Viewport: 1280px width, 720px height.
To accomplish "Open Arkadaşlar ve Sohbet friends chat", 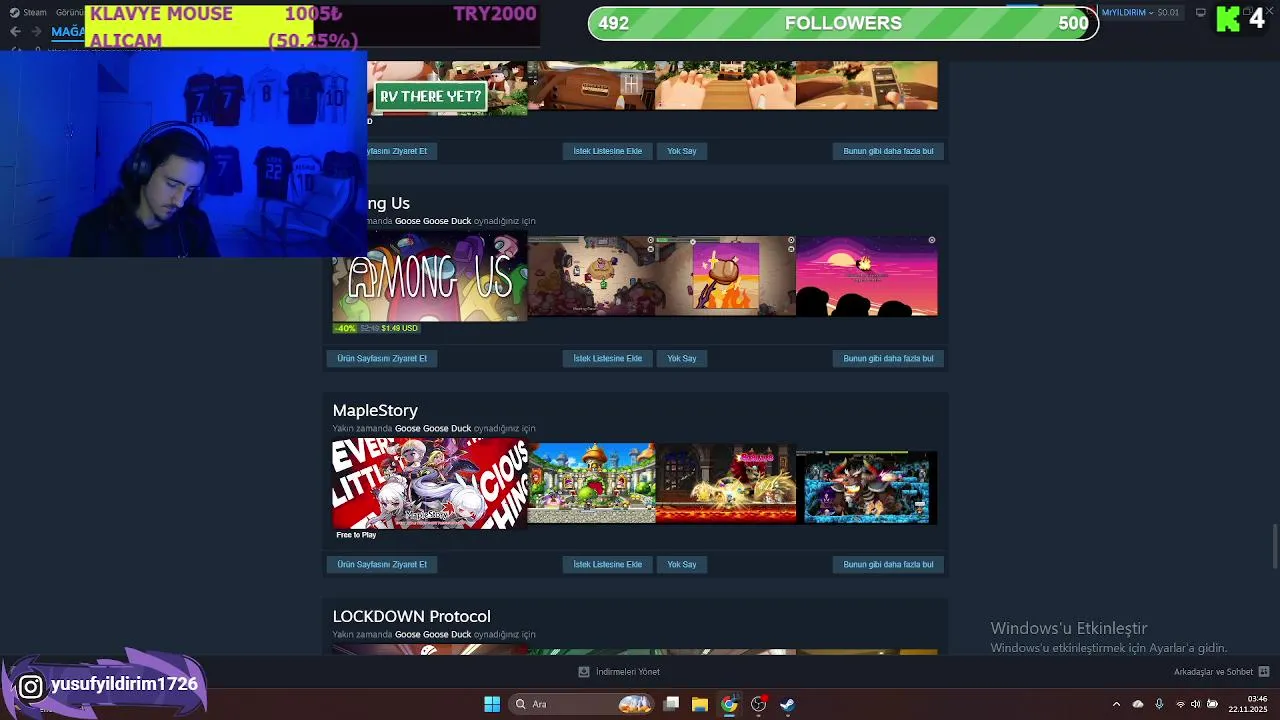I will point(1213,672).
